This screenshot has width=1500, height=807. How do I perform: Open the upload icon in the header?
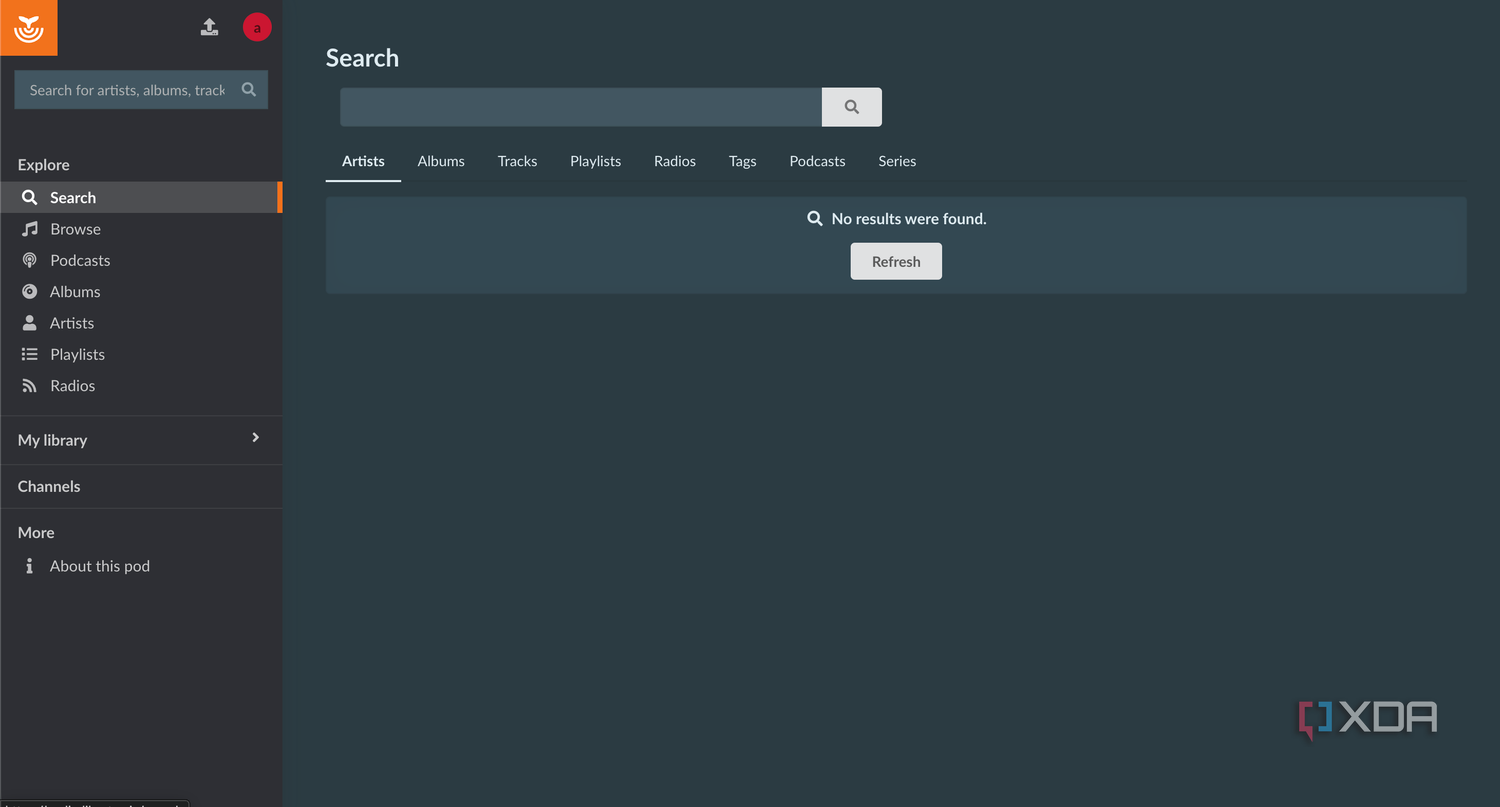[209, 27]
